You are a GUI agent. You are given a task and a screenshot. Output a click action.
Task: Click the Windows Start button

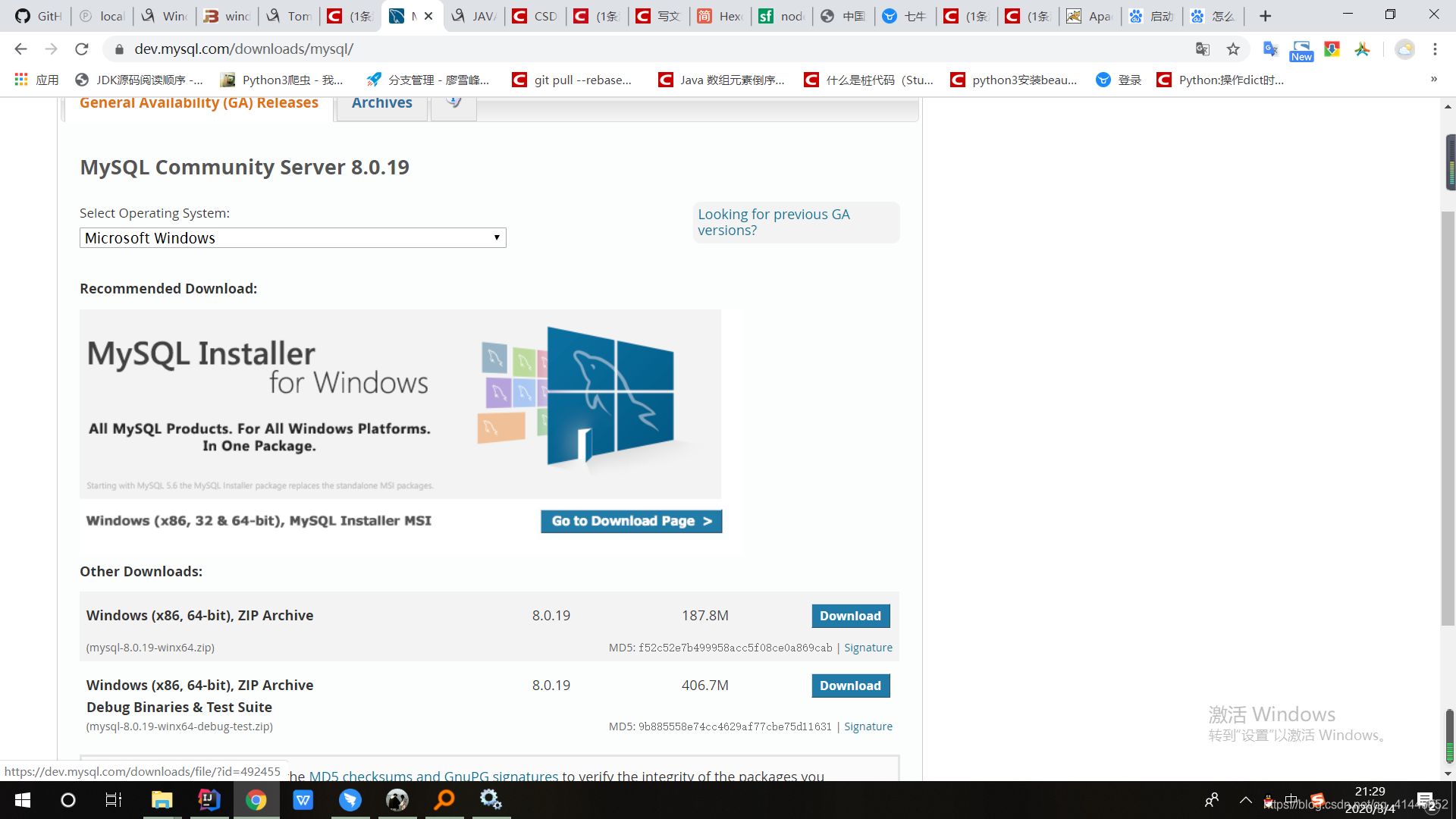[x=23, y=799]
